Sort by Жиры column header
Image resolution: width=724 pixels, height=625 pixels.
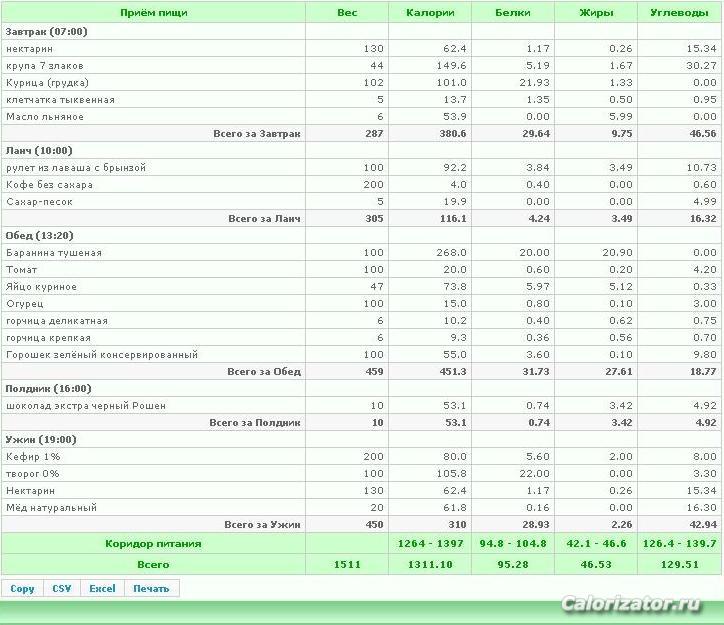tap(596, 12)
